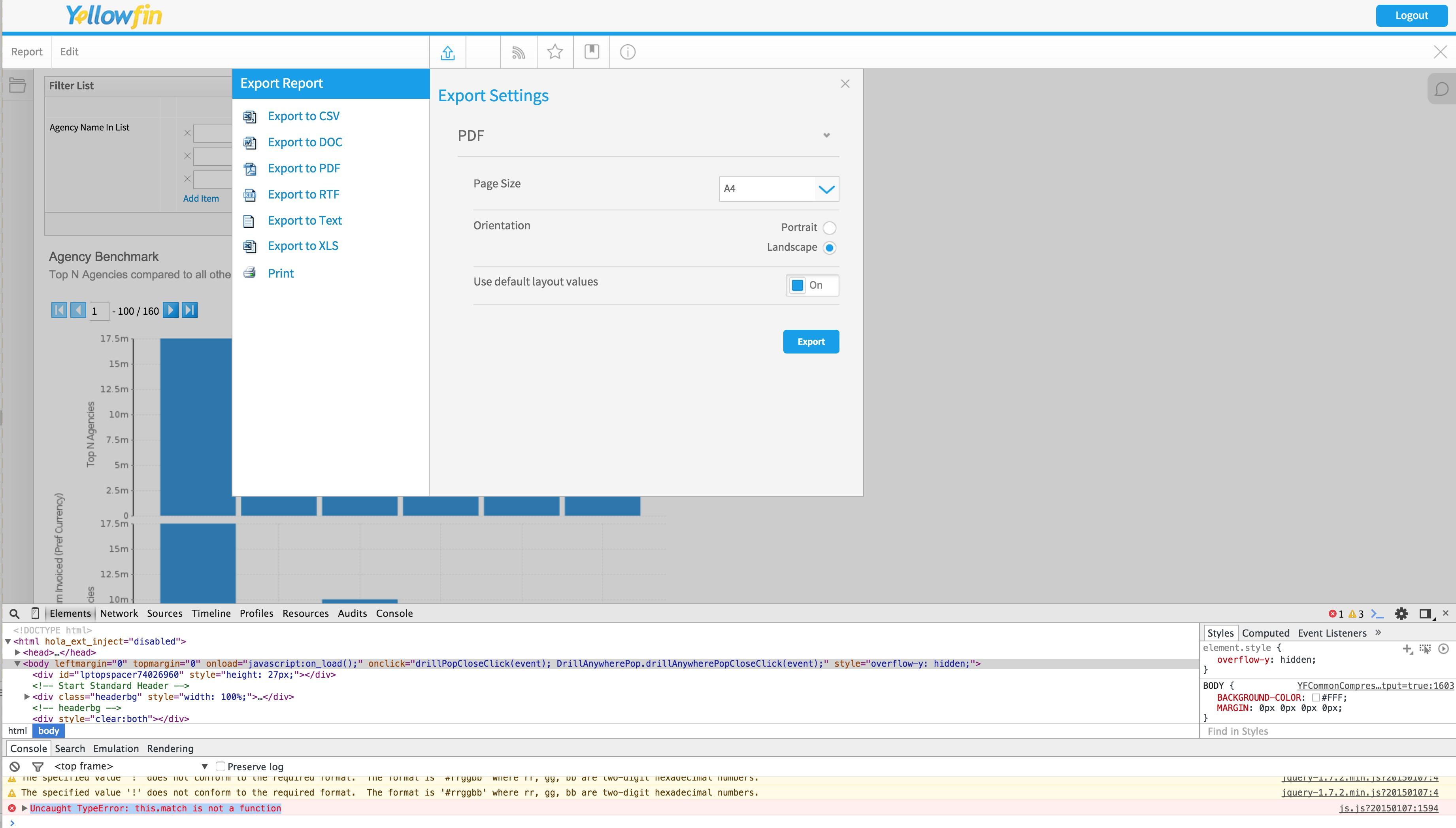This screenshot has height=828, width=1456.
Task: Remove first Agency Name filter item
Action: pyautogui.click(x=187, y=133)
